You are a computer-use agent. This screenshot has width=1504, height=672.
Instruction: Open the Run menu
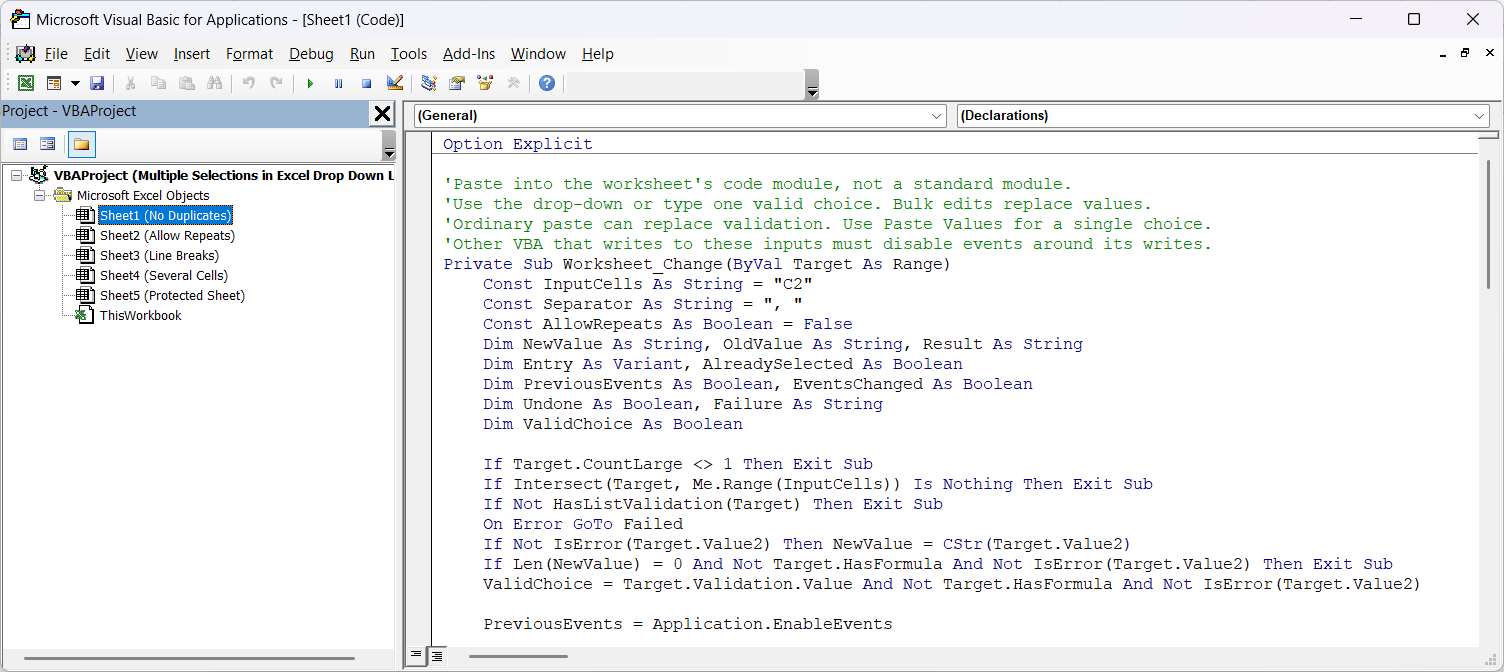362,54
